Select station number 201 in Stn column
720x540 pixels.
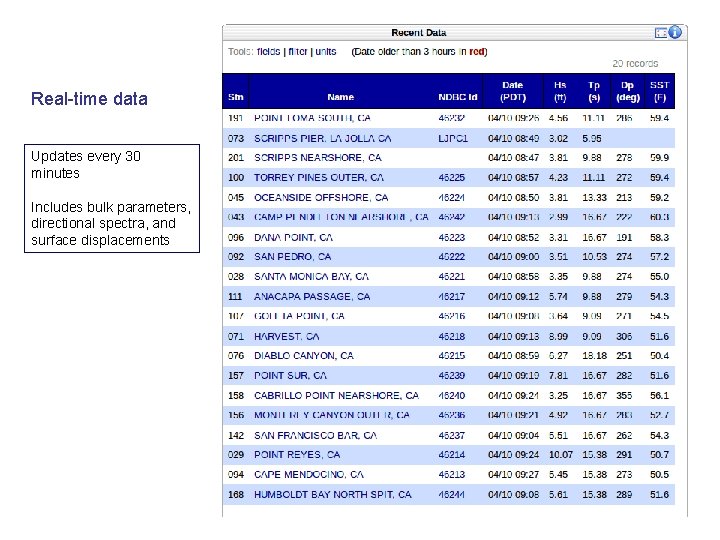pyautogui.click(x=236, y=158)
